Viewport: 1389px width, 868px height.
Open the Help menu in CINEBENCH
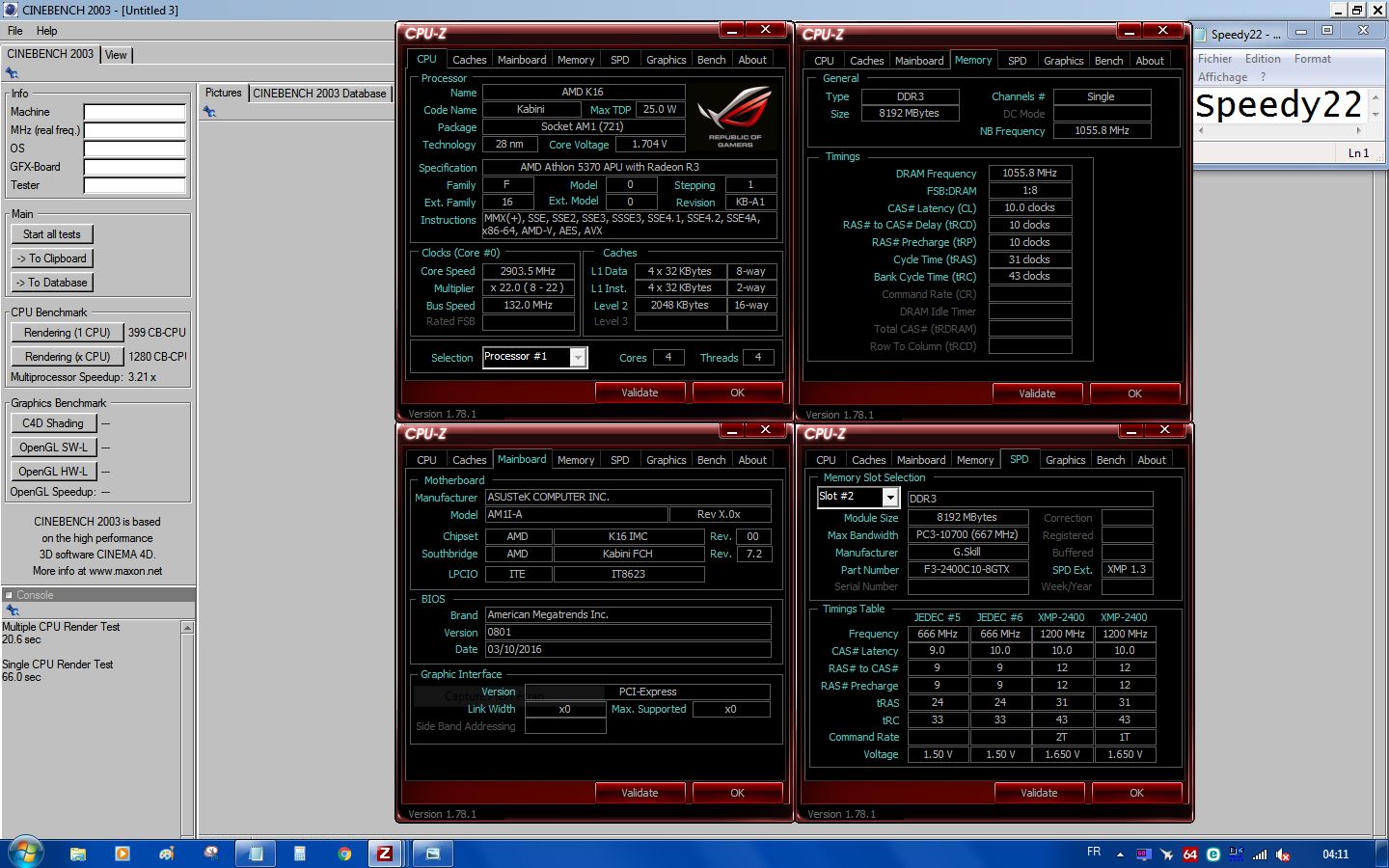pos(46,31)
